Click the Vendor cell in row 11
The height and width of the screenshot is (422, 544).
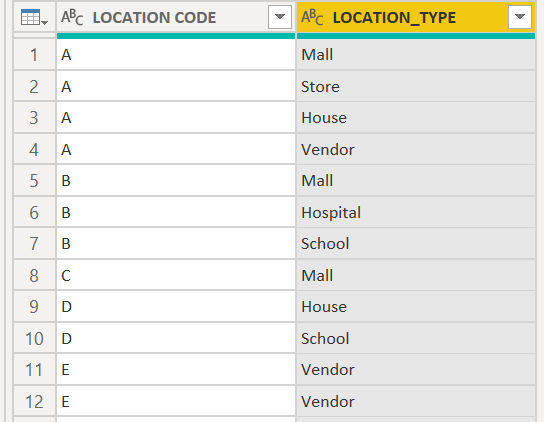[x=416, y=370]
